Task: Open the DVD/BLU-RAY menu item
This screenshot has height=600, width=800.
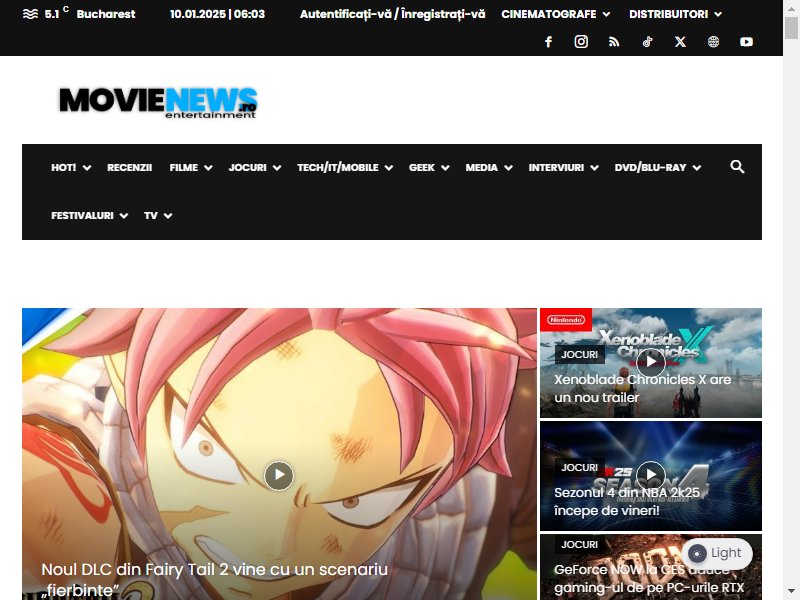Action: [651, 167]
